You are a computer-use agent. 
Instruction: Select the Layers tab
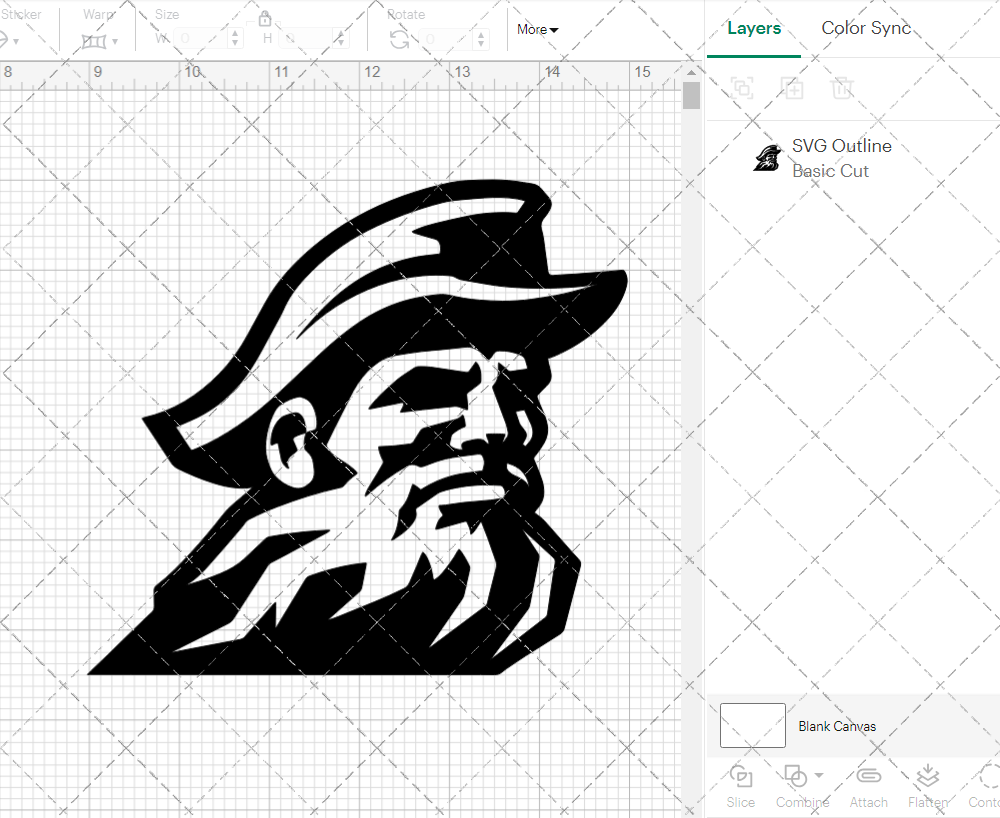[754, 28]
